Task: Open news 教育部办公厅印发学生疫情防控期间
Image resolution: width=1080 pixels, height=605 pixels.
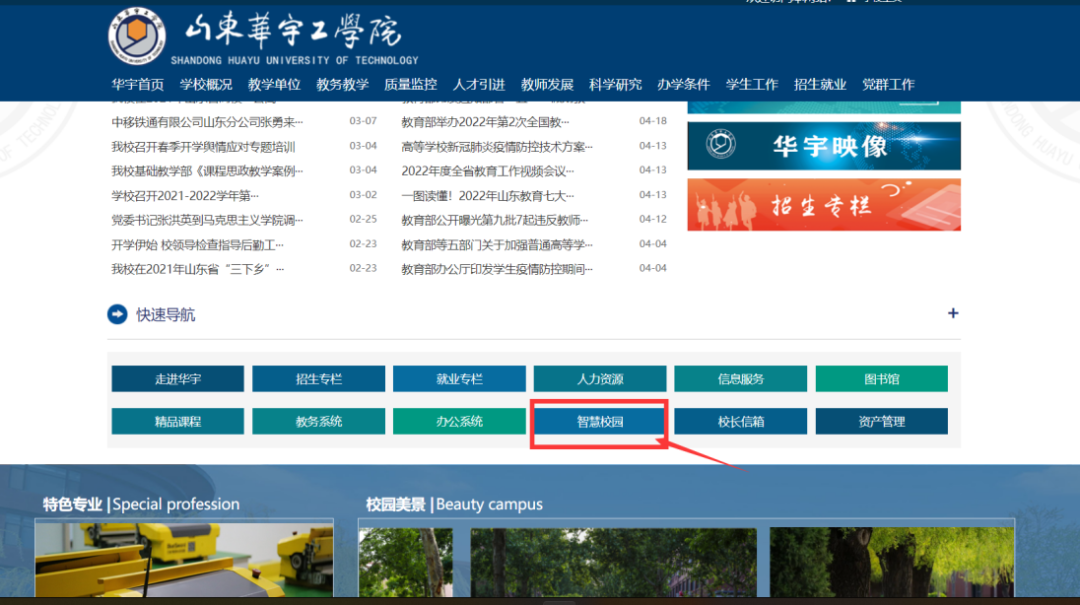Action: pos(497,269)
